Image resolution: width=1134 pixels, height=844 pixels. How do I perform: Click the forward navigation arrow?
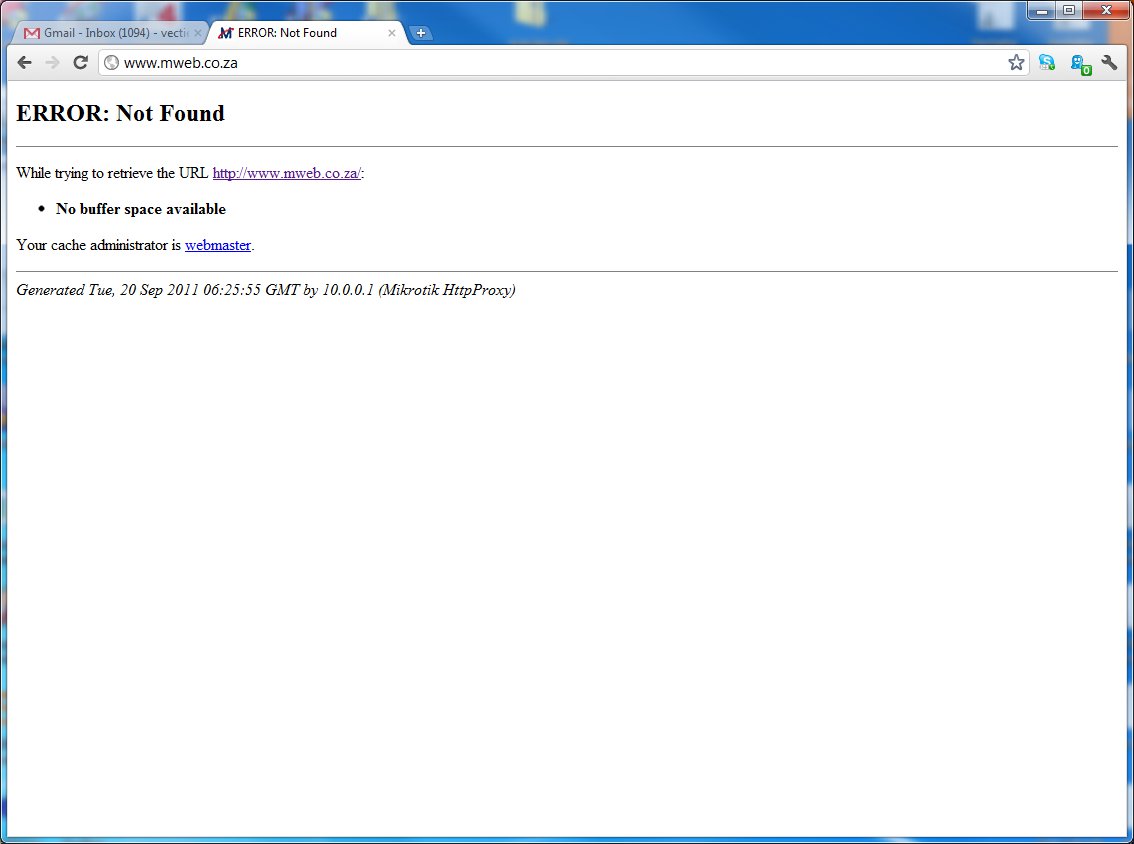(52, 62)
